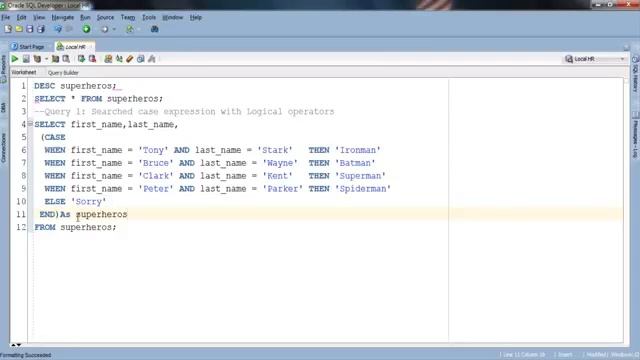640x360 pixels.
Task: Click the ELSE 'Sorry' line
Action: [75, 201]
